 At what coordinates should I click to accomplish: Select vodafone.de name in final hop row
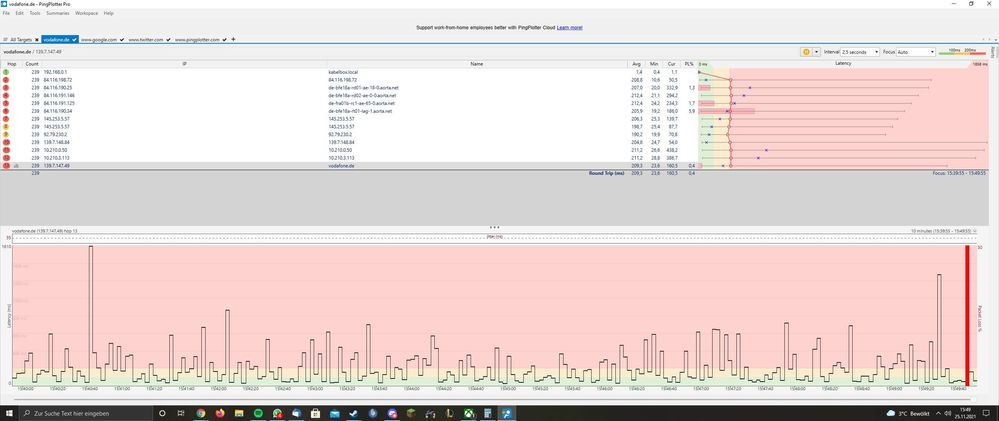pos(341,166)
